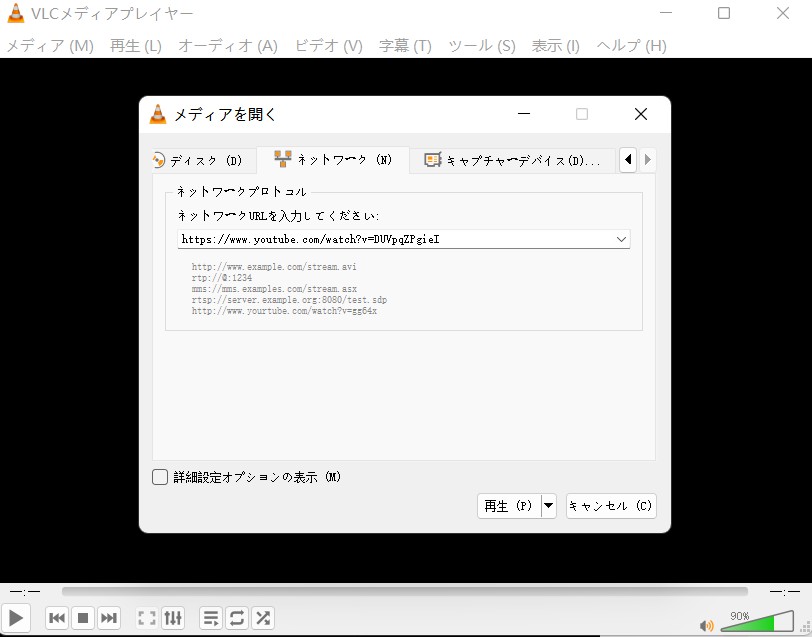Toggle shuffle random playback icon

tap(263, 618)
